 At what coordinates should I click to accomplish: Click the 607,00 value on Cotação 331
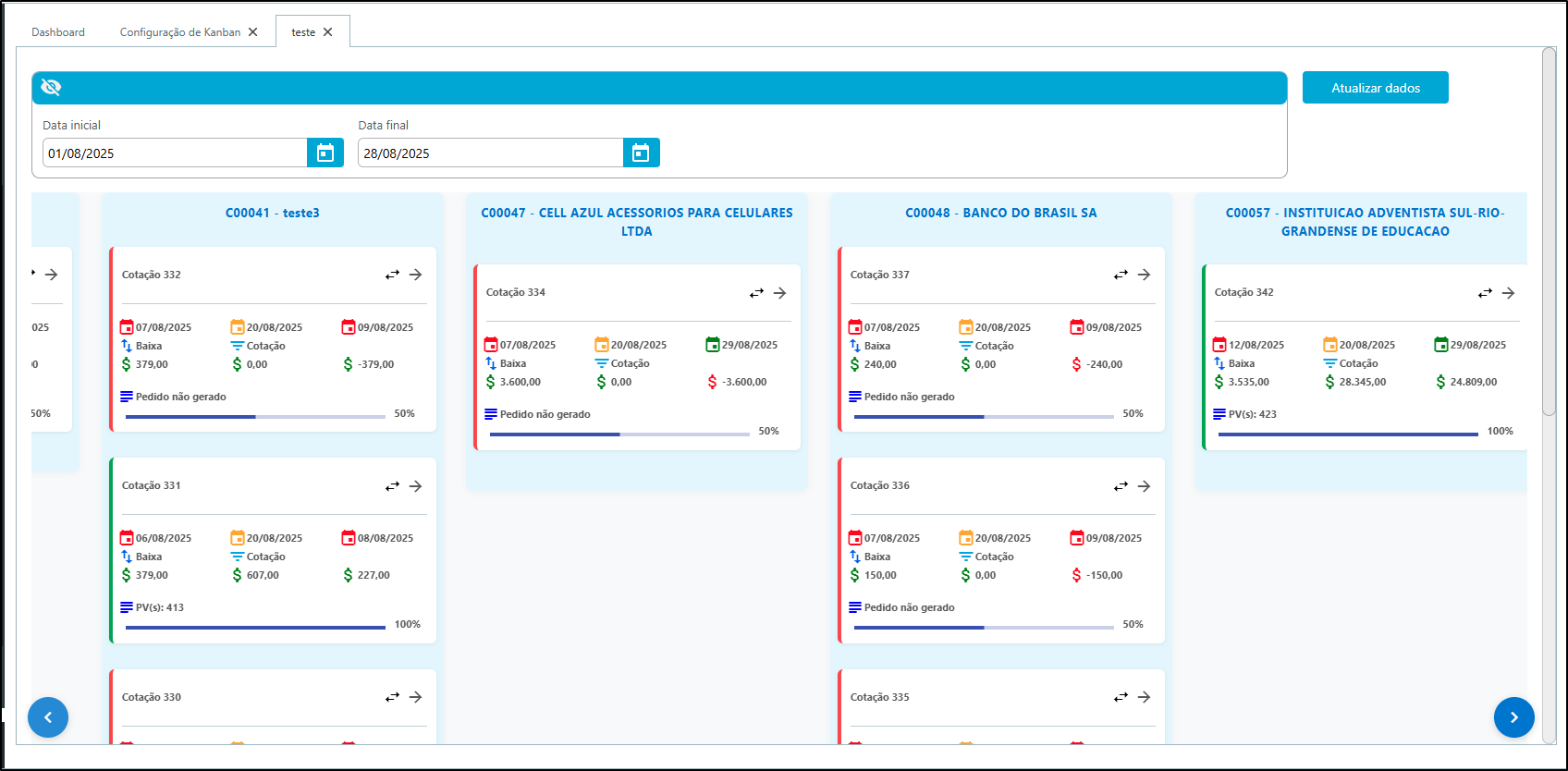click(x=263, y=575)
